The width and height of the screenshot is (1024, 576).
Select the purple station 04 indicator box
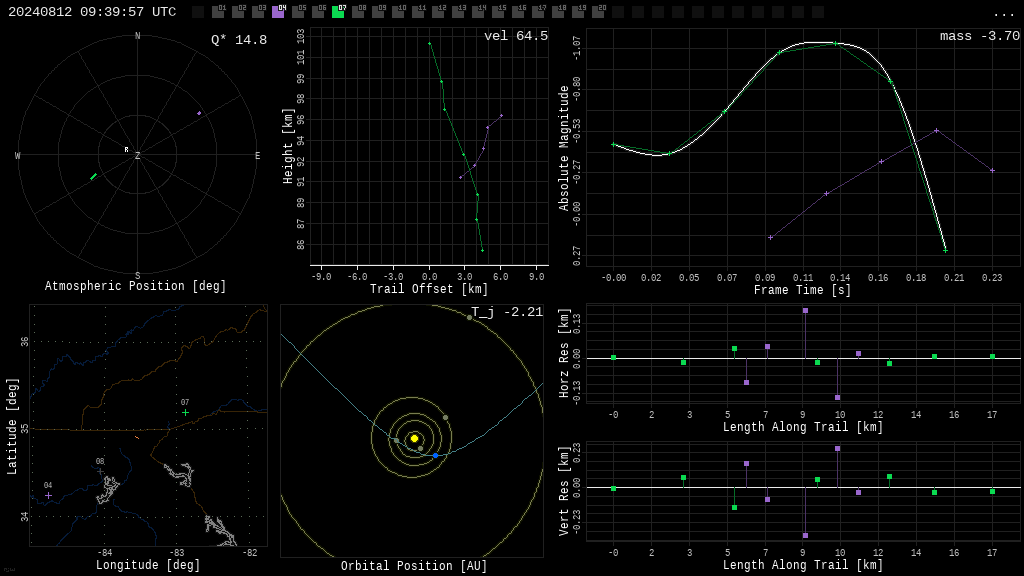pos(278,11)
